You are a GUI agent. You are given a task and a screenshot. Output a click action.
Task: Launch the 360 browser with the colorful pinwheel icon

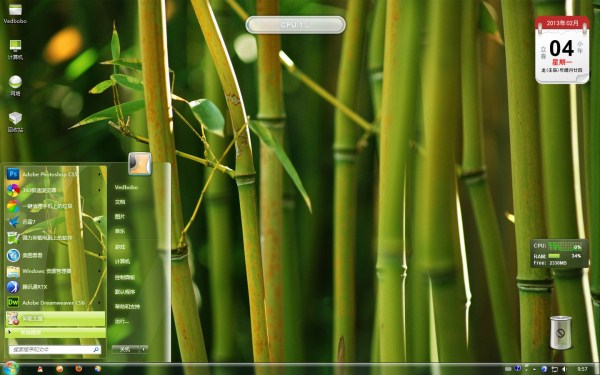pos(55,190)
